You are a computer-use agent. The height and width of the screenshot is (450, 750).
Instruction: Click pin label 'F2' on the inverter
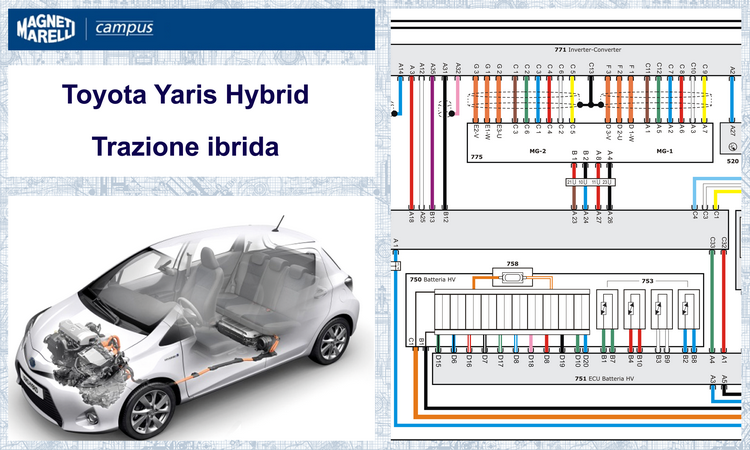pos(620,69)
